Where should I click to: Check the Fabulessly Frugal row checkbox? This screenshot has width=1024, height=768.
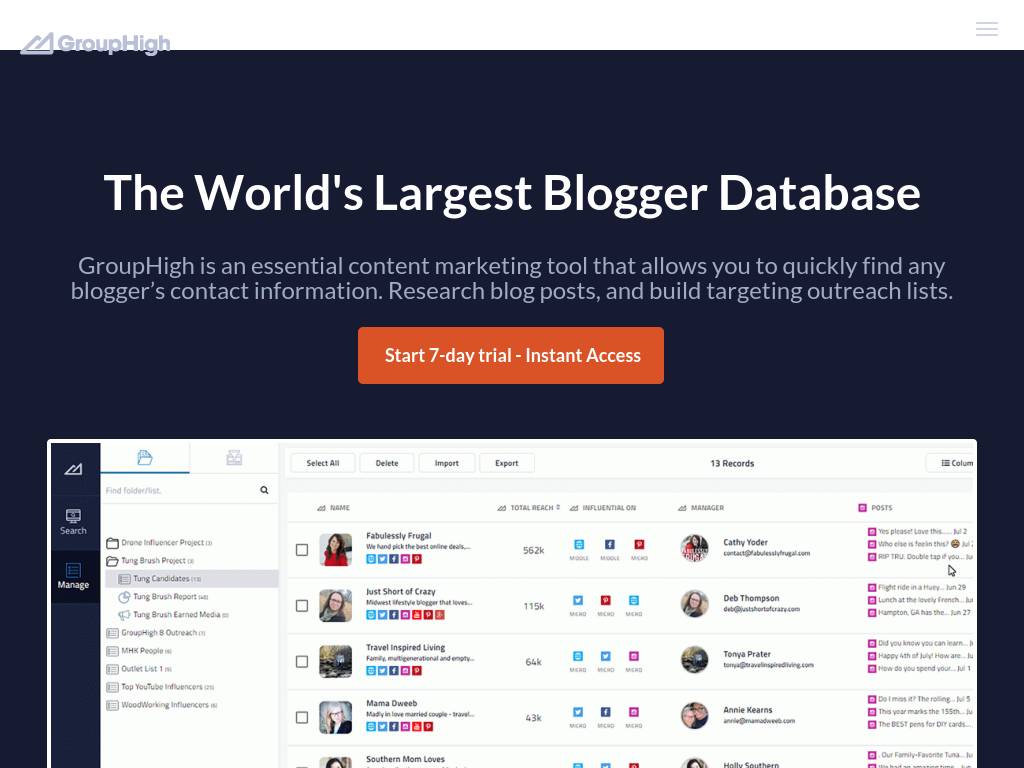point(302,550)
